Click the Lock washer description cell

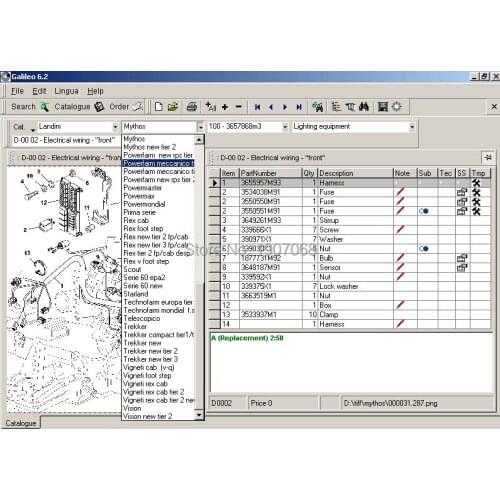[355, 286]
